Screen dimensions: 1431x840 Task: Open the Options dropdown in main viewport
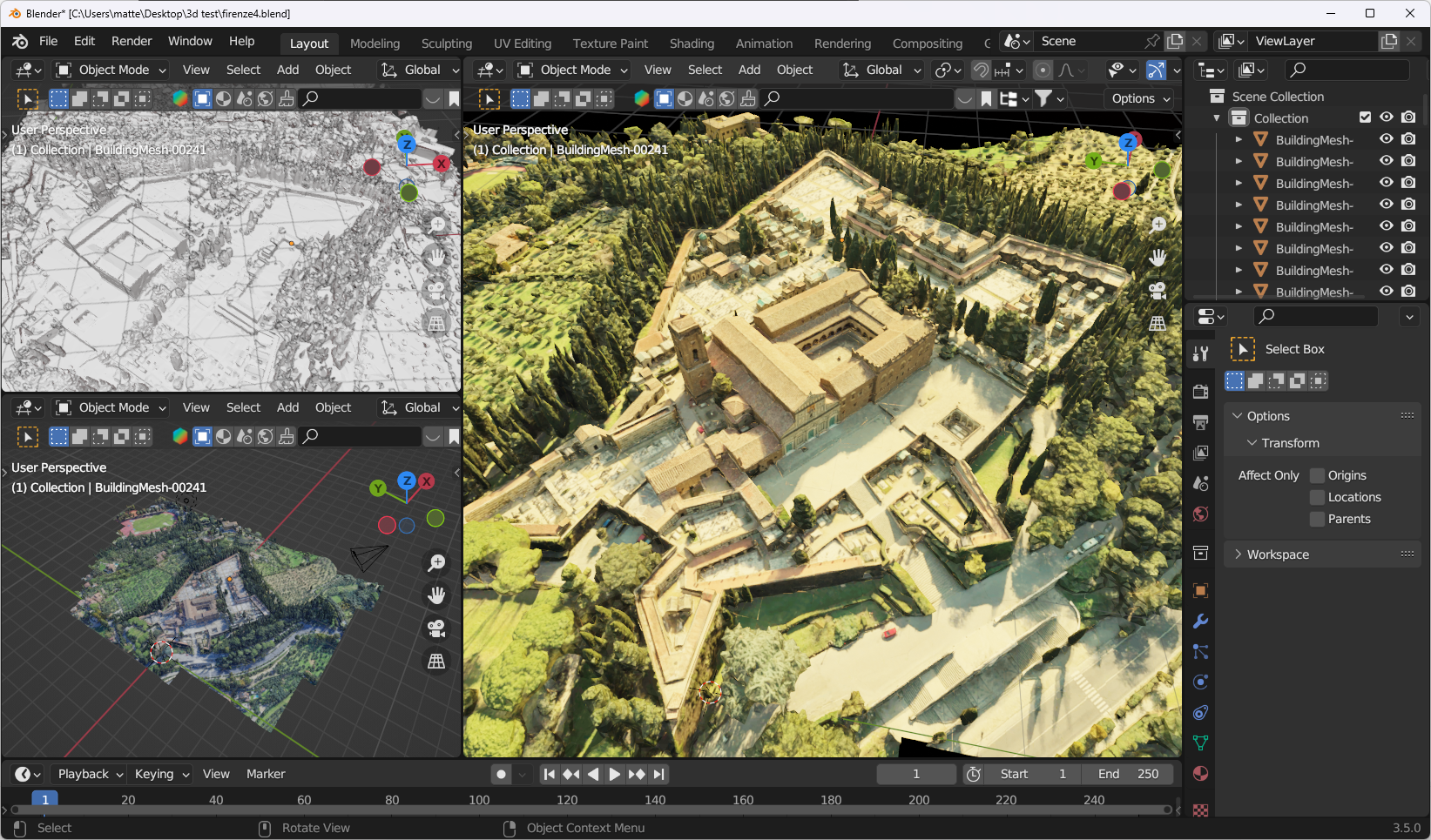[1139, 98]
